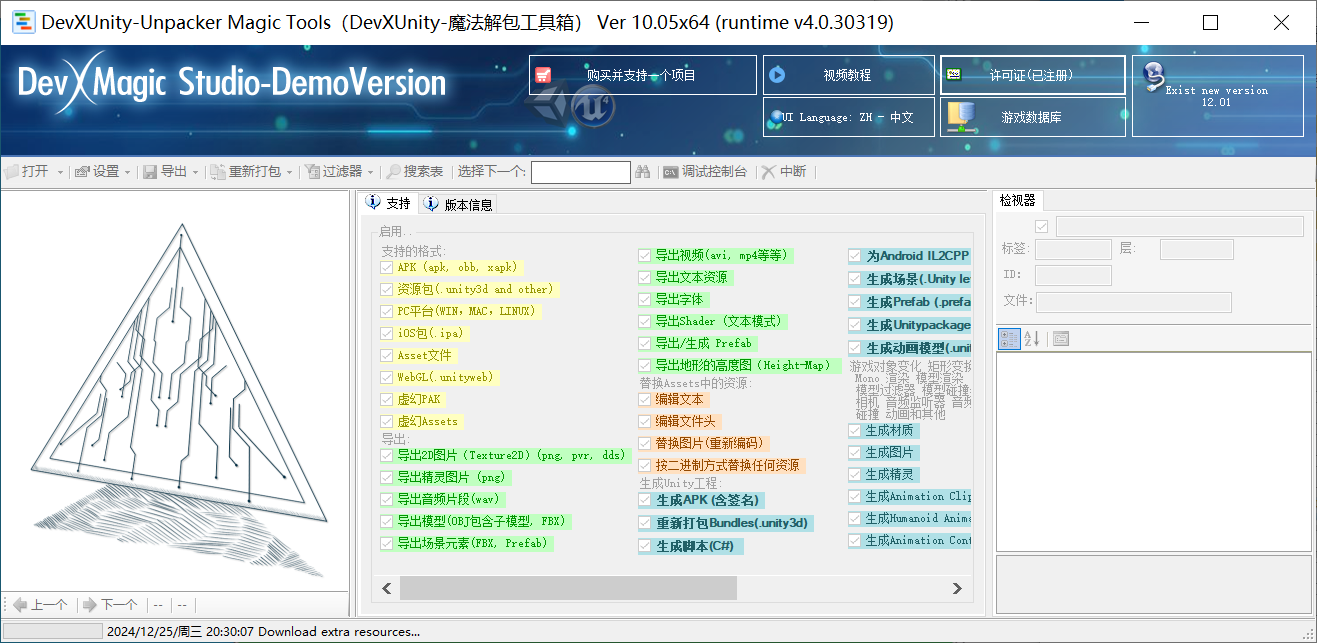Open the 游戏数据库 game database
The image size is (1317, 643).
1033,117
